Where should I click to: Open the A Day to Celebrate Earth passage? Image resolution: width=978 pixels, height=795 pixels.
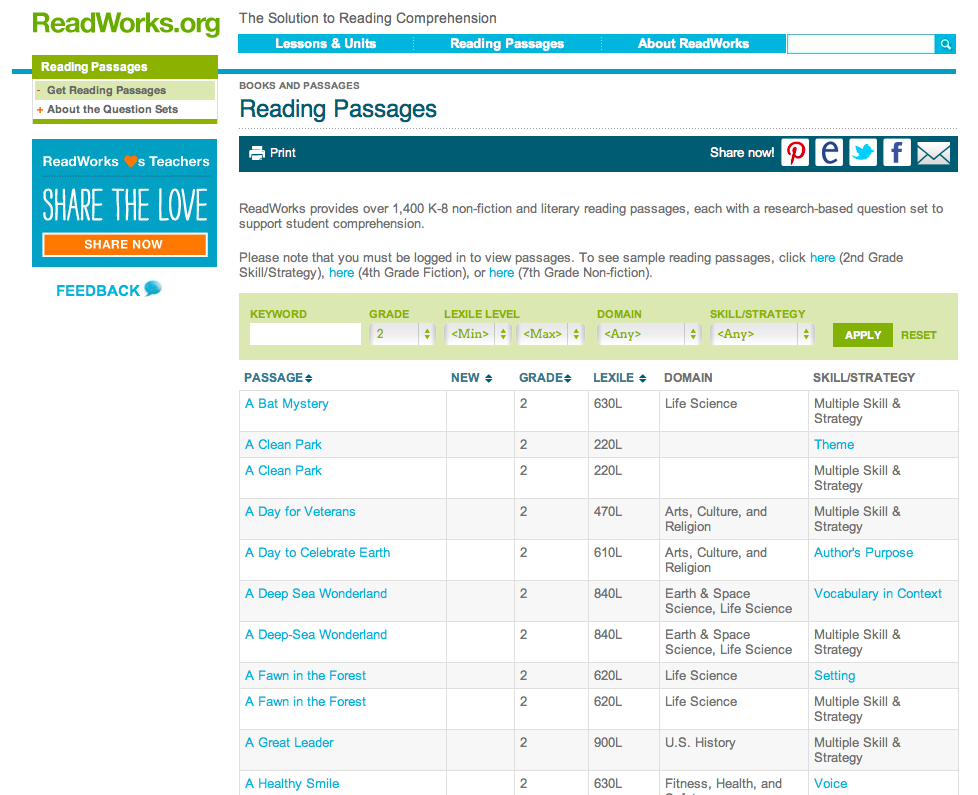[x=317, y=552]
